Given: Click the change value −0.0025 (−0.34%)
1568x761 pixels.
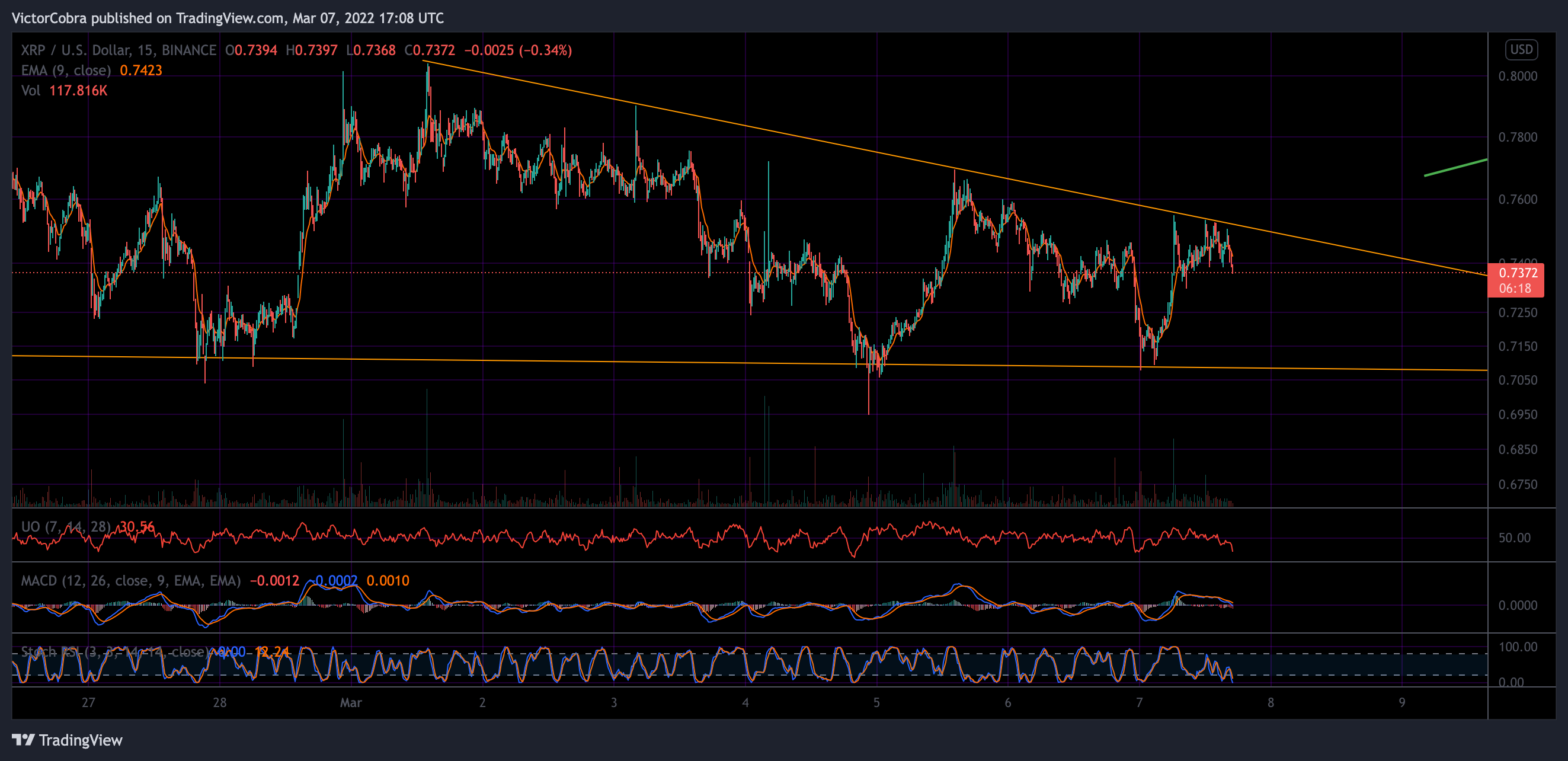Looking at the screenshot, I should coord(517,50).
